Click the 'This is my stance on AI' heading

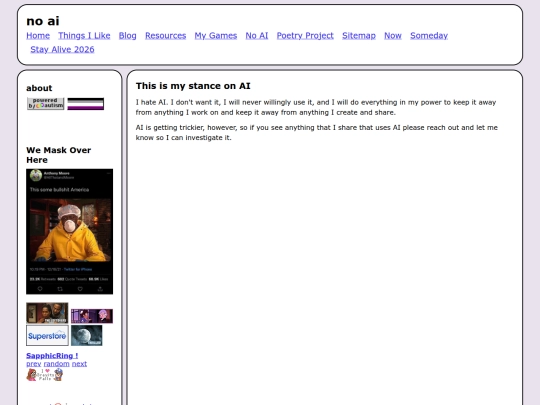193,86
